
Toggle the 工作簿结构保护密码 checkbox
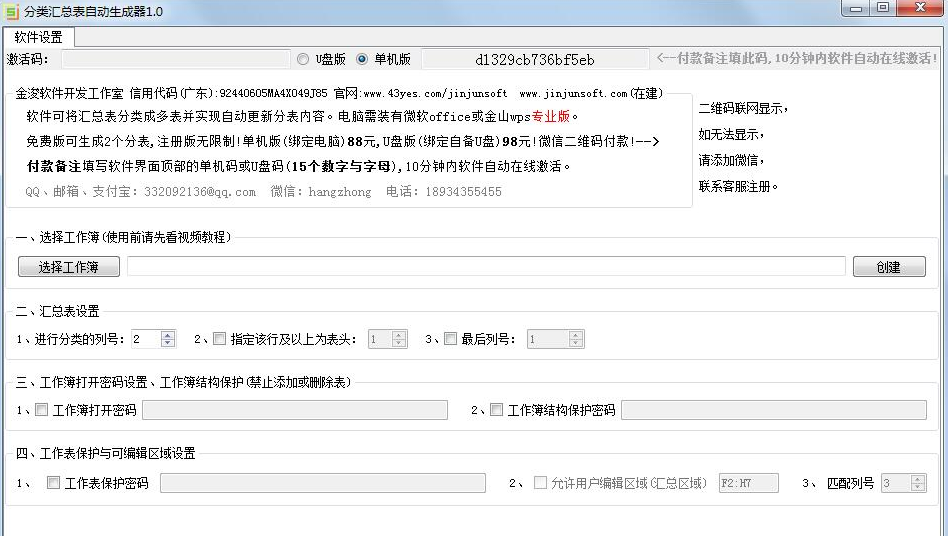(496, 410)
